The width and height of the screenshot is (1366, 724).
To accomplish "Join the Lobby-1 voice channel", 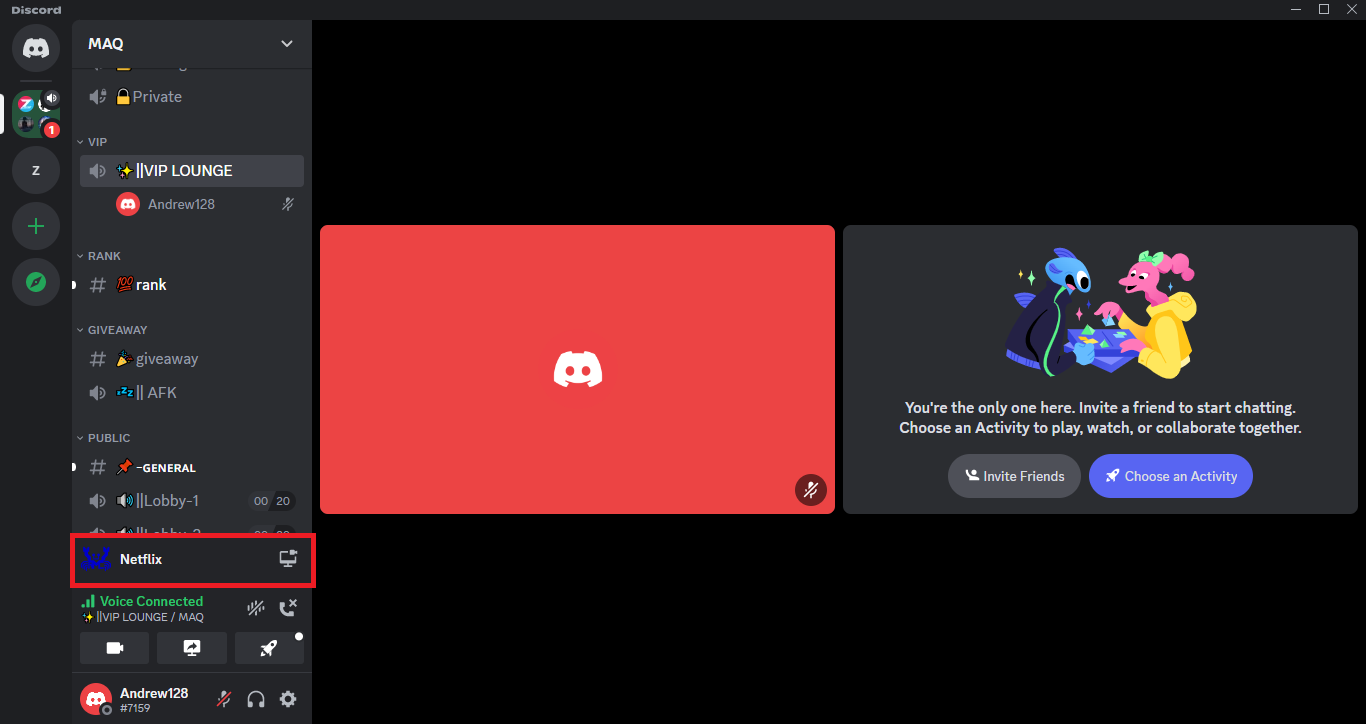I will pos(192,501).
